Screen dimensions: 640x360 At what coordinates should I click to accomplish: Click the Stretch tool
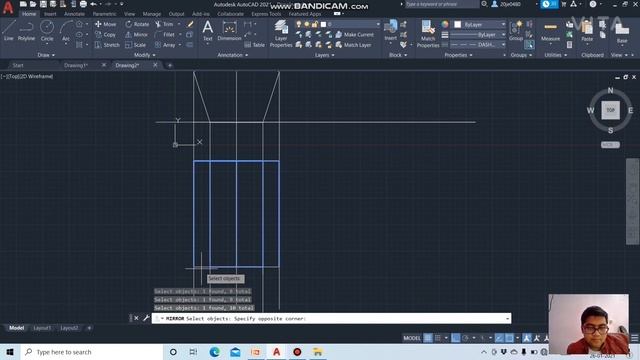pos(107,45)
